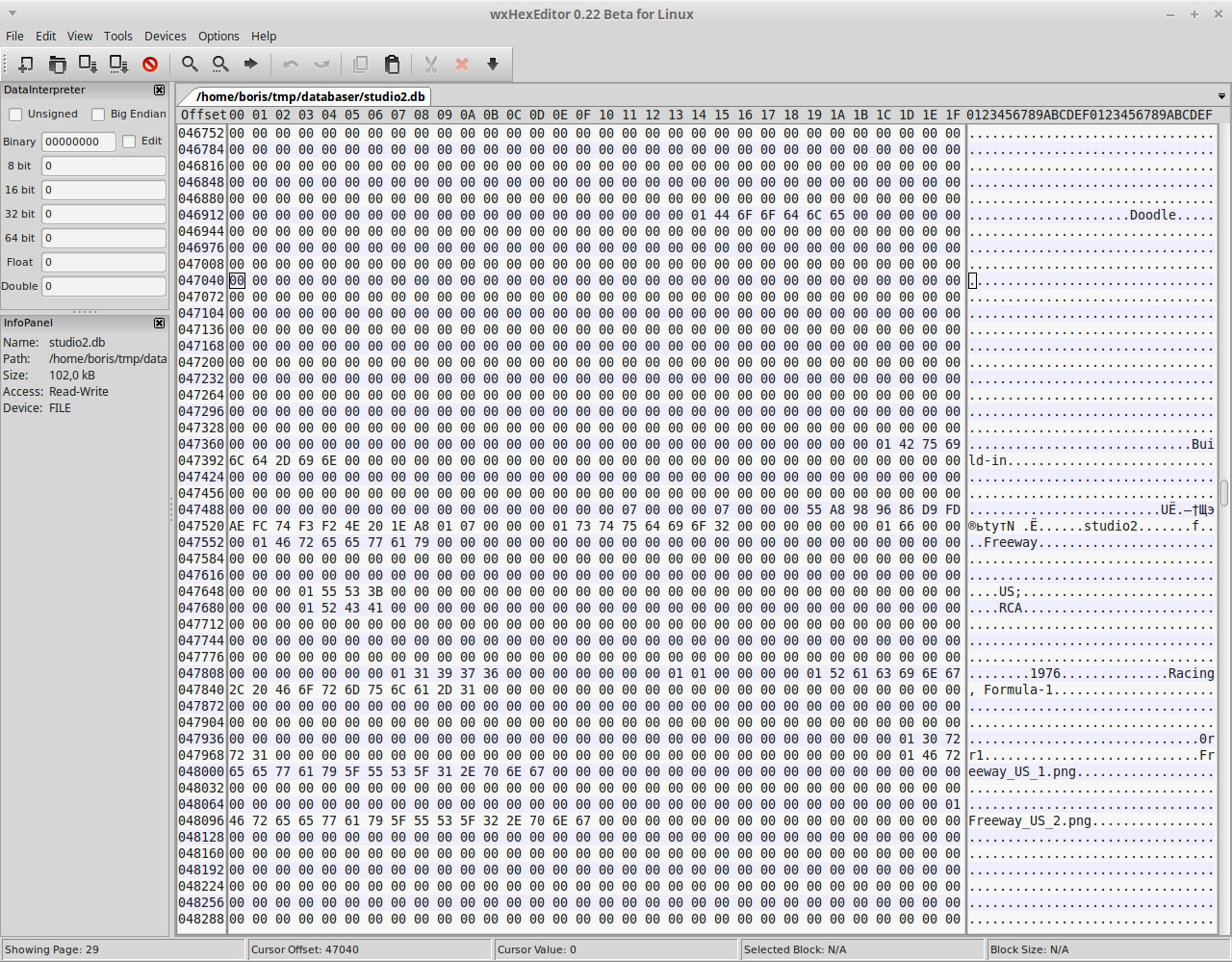Click the red Close File icon

(150, 65)
